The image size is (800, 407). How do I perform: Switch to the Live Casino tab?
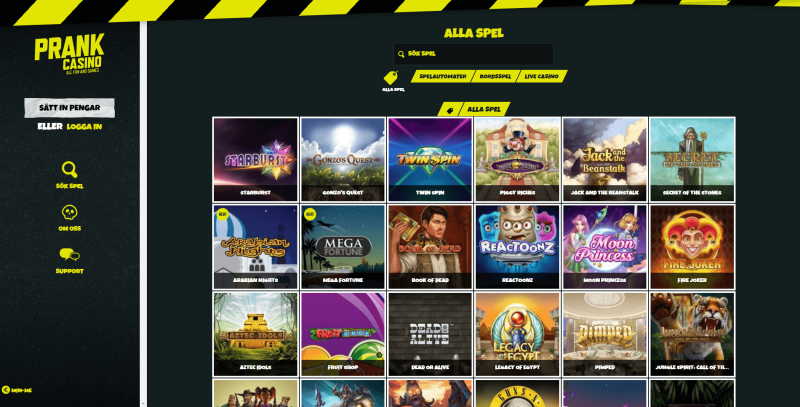[x=541, y=77]
